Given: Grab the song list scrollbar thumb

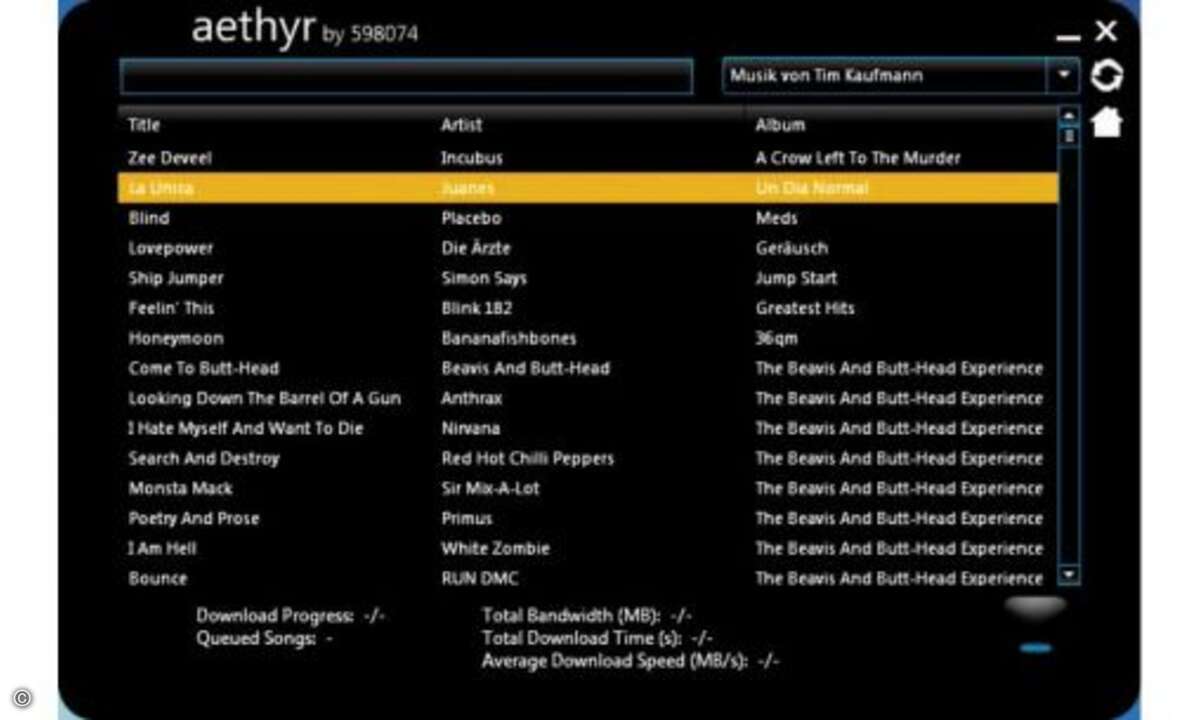Looking at the screenshot, I should coord(1069,134).
